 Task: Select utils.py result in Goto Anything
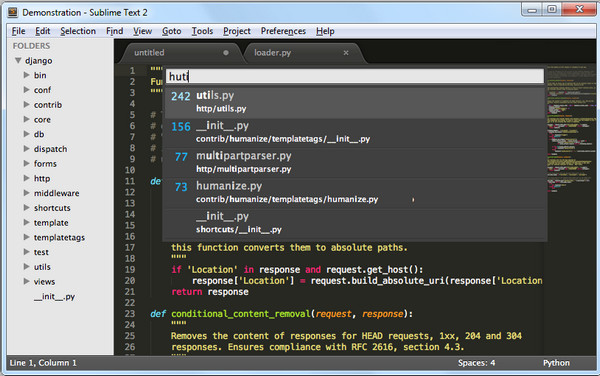[x=354, y=103]
